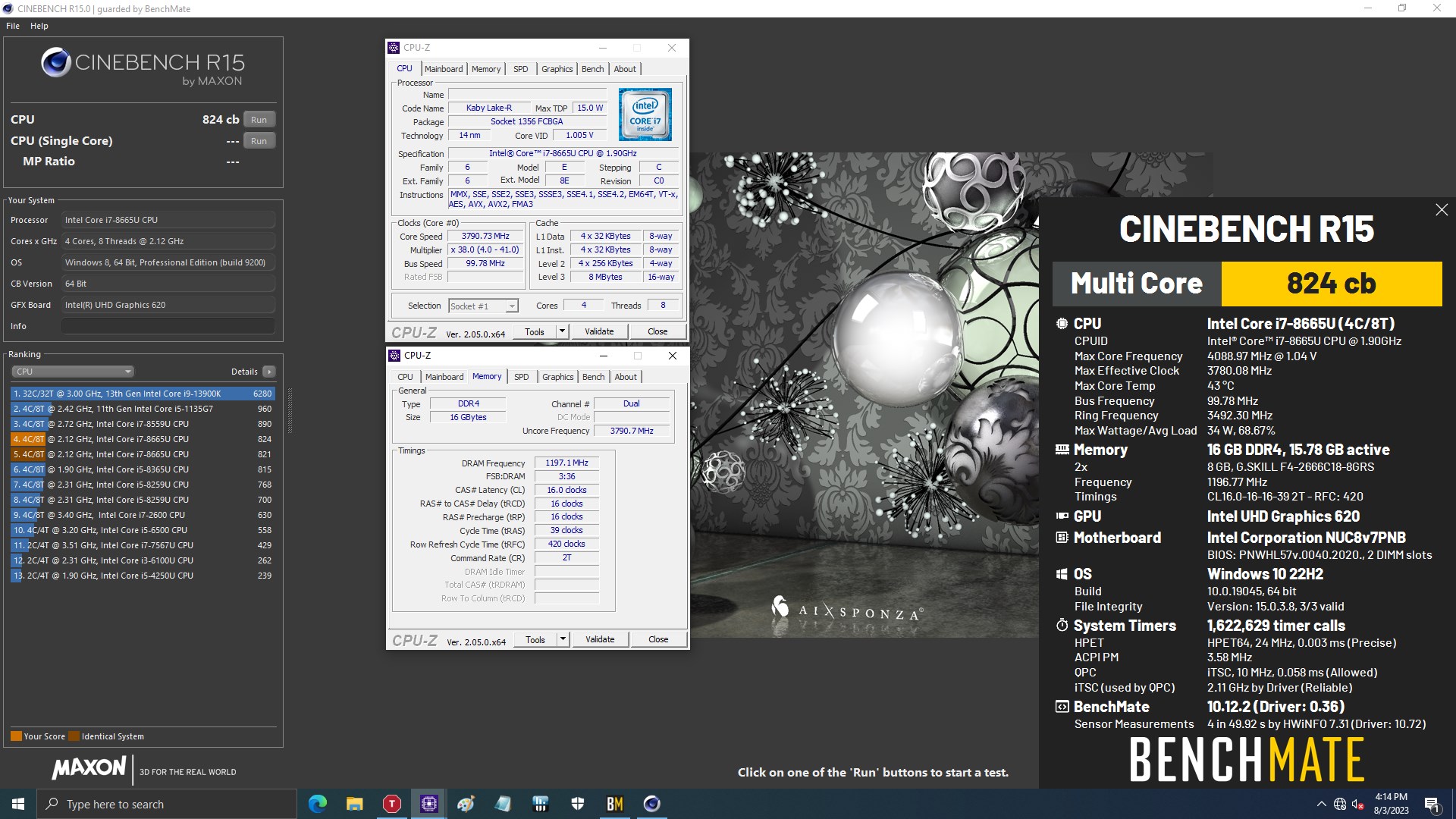Switch to CPU-Z via its taskbar icon

tap(429, 804)
